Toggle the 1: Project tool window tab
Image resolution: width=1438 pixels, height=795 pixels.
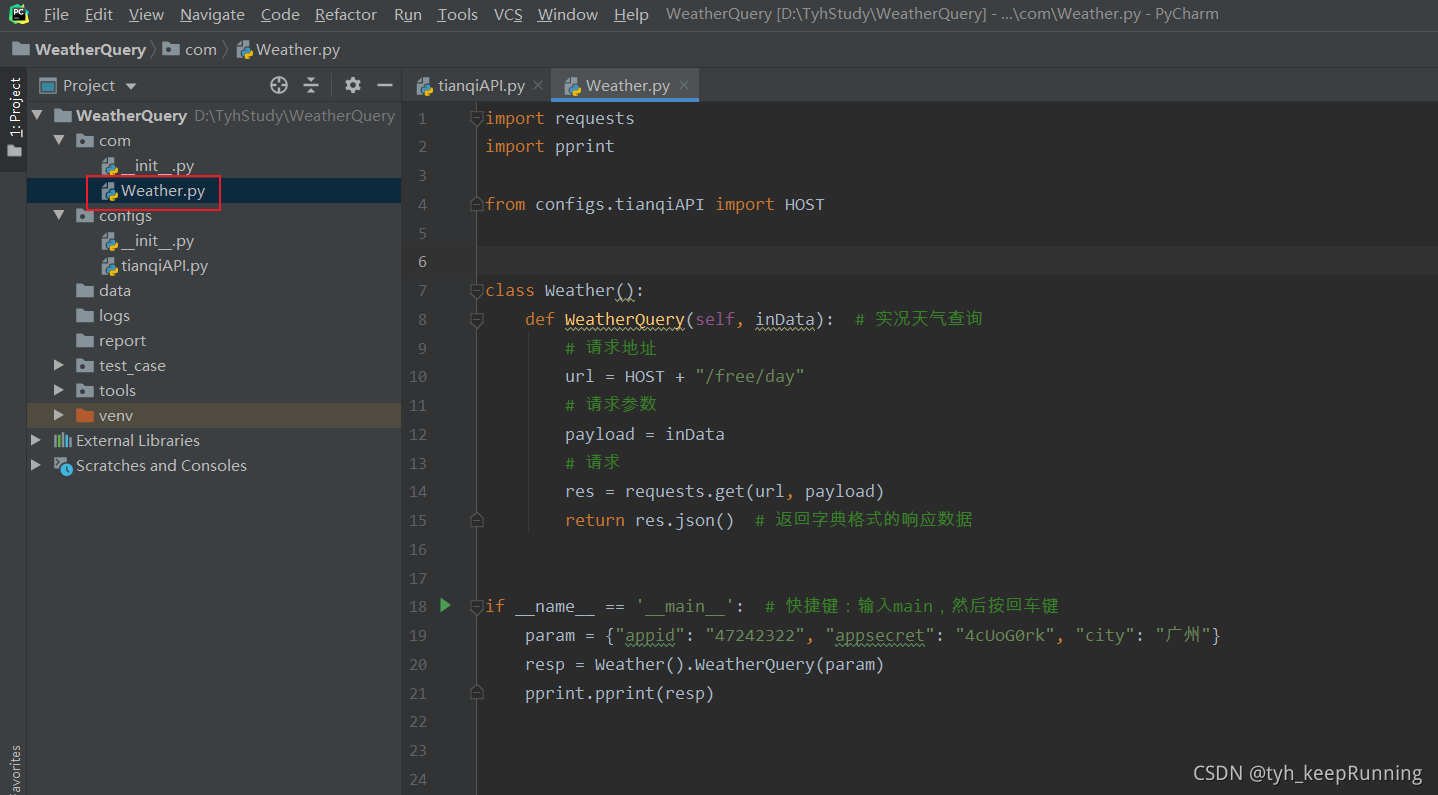(15, 108)
